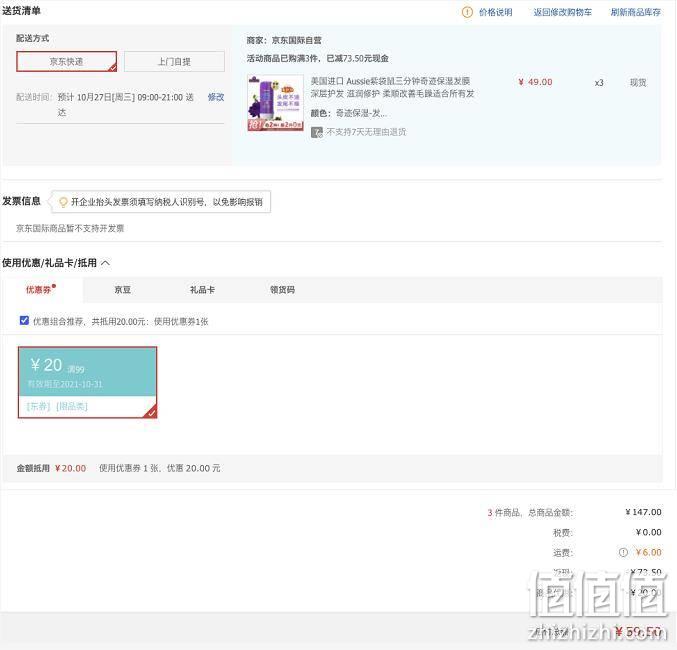Screen dimensions: 677x650
Task: Choose 上门自提 pickup option
Action: pyautogui.click(x=174, y=61)
